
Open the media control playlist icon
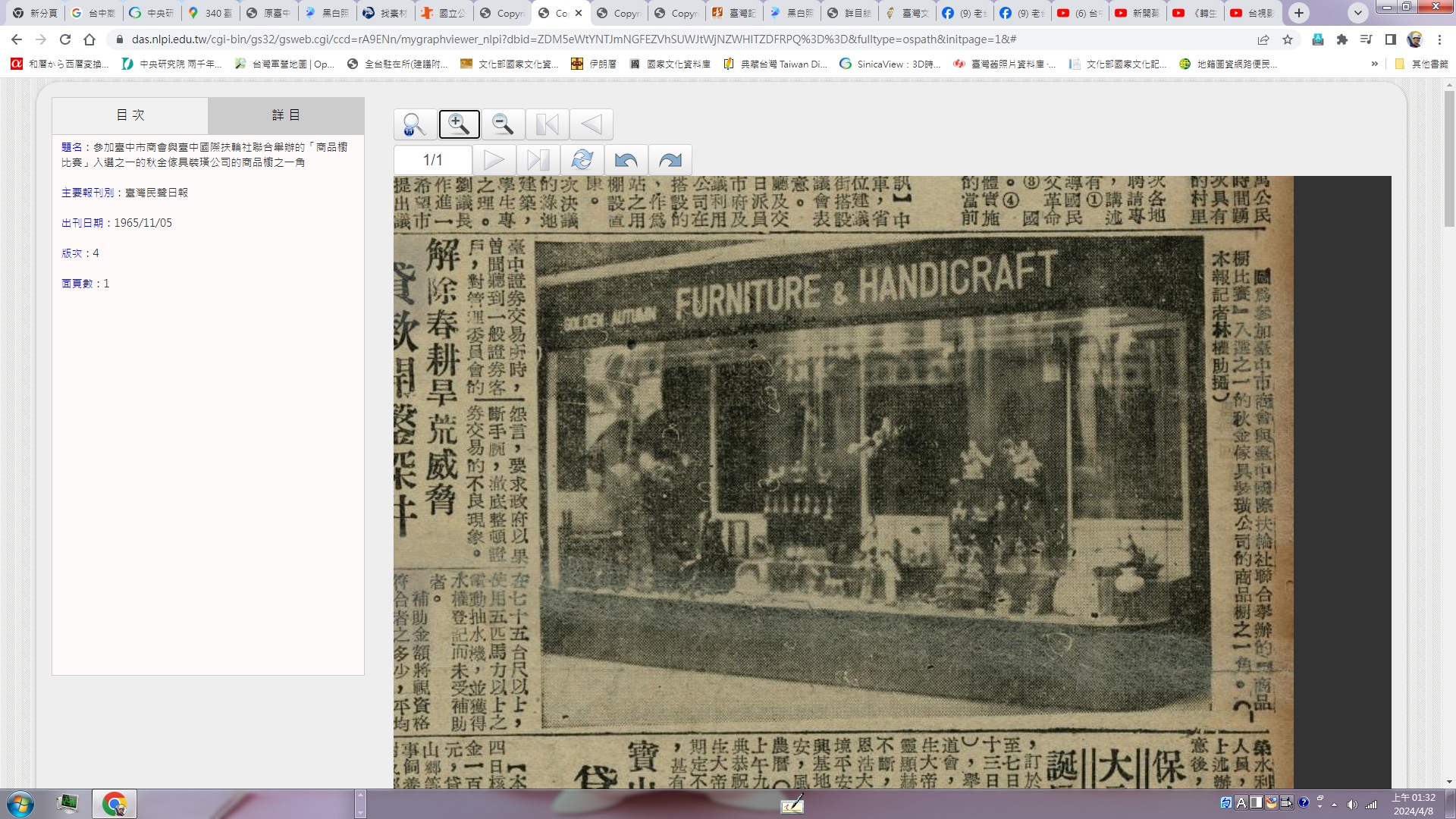[1367, 39]
